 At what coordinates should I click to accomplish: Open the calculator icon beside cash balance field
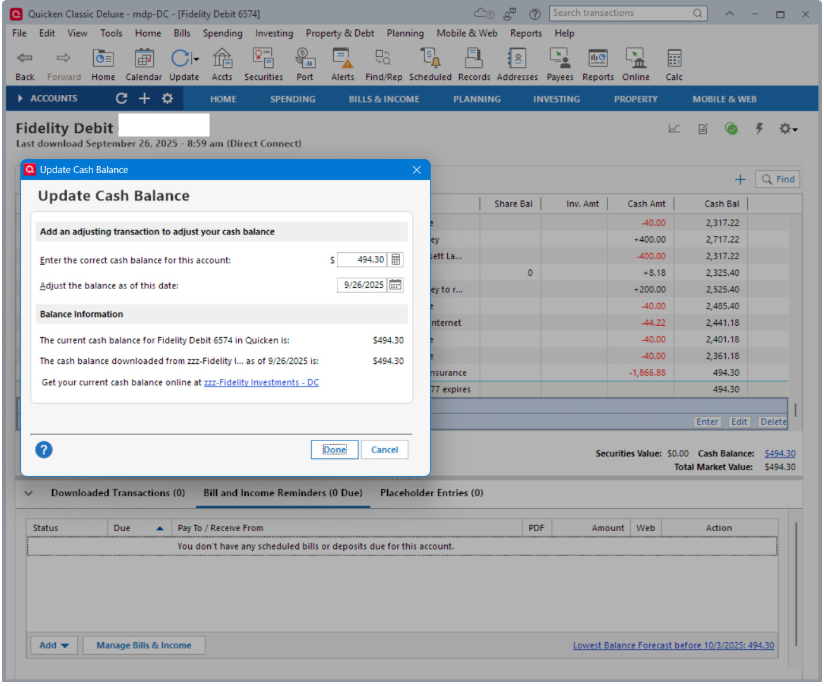(396, 259)
